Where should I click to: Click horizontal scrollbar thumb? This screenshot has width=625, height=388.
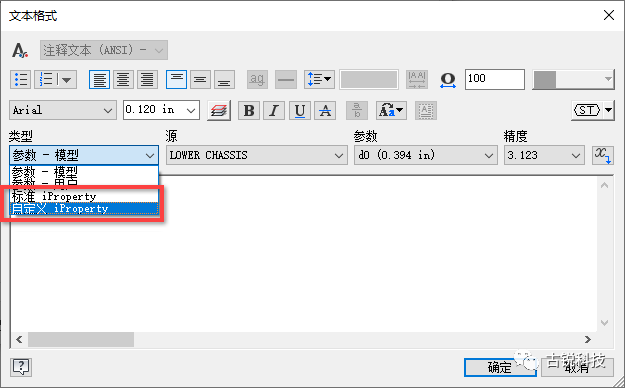coord(81,339)
